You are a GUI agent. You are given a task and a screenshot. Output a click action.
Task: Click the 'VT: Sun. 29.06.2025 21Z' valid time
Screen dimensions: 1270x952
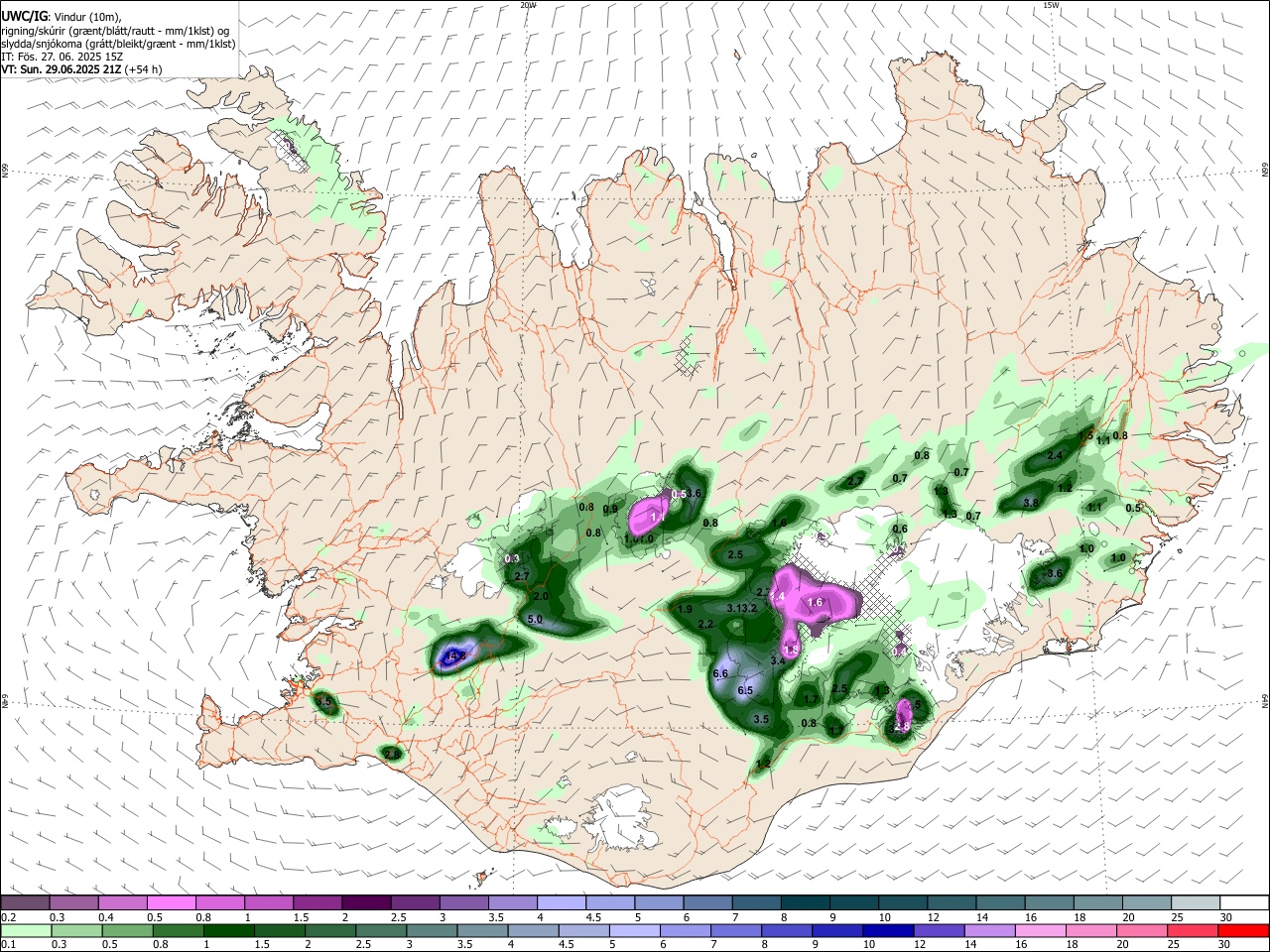[x=61, y=69]
